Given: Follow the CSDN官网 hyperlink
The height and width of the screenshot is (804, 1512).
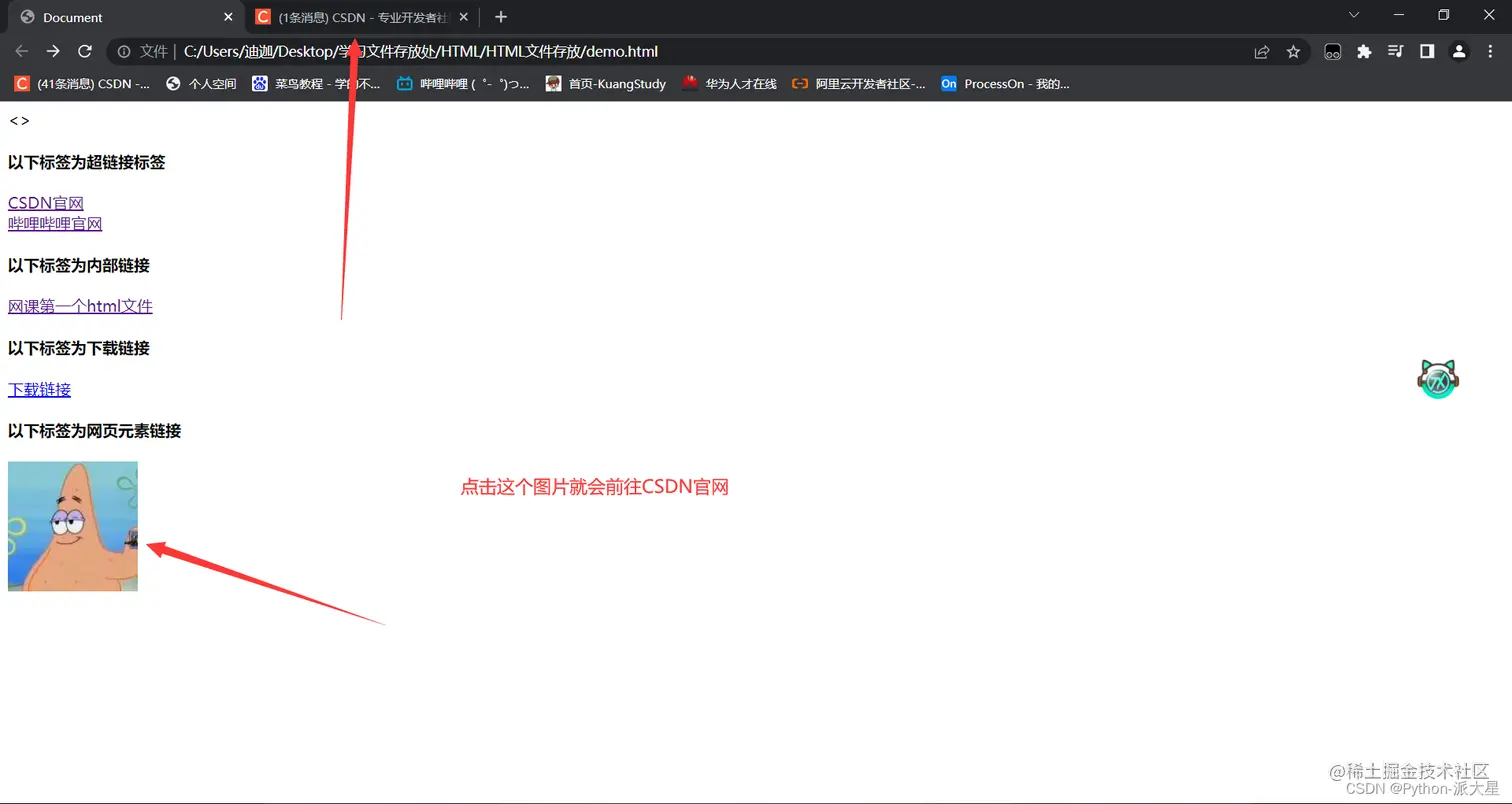Looking at the screenshot, I should click(x=46, y=203).
